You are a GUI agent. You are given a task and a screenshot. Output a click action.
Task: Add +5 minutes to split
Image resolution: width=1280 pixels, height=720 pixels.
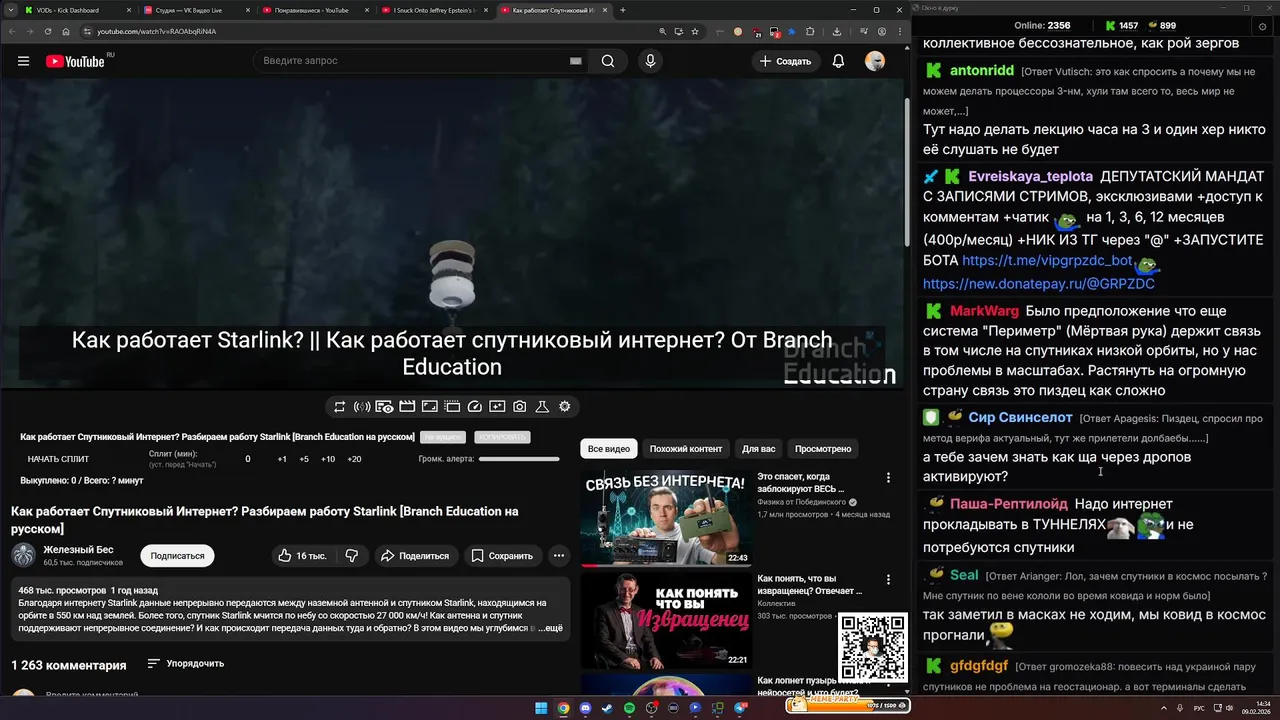click(304, 459)
